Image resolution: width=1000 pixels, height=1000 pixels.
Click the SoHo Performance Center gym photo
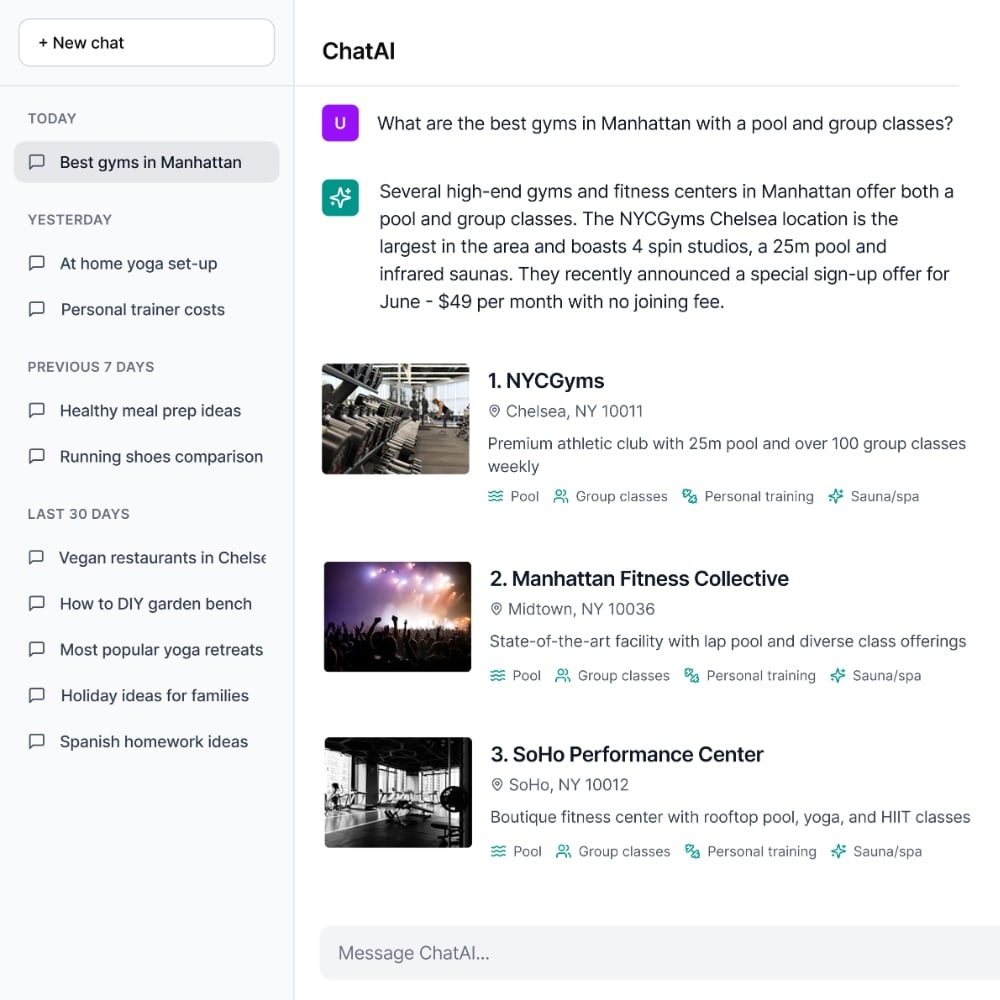coord(398,793)
